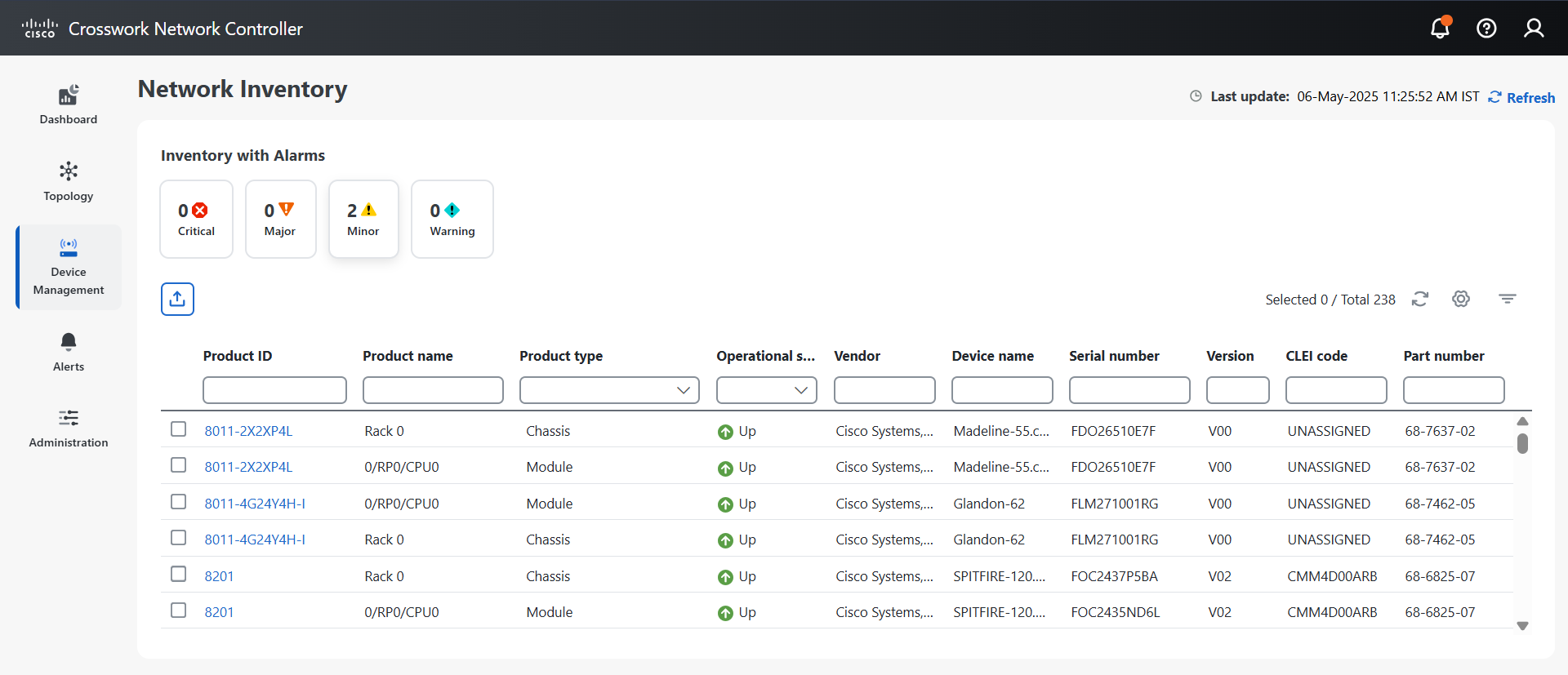This screenshot has height=675, width=1568.
Task: Open 8011-2X2XP4L link in Rack 0 row
Action: point(248,431)
